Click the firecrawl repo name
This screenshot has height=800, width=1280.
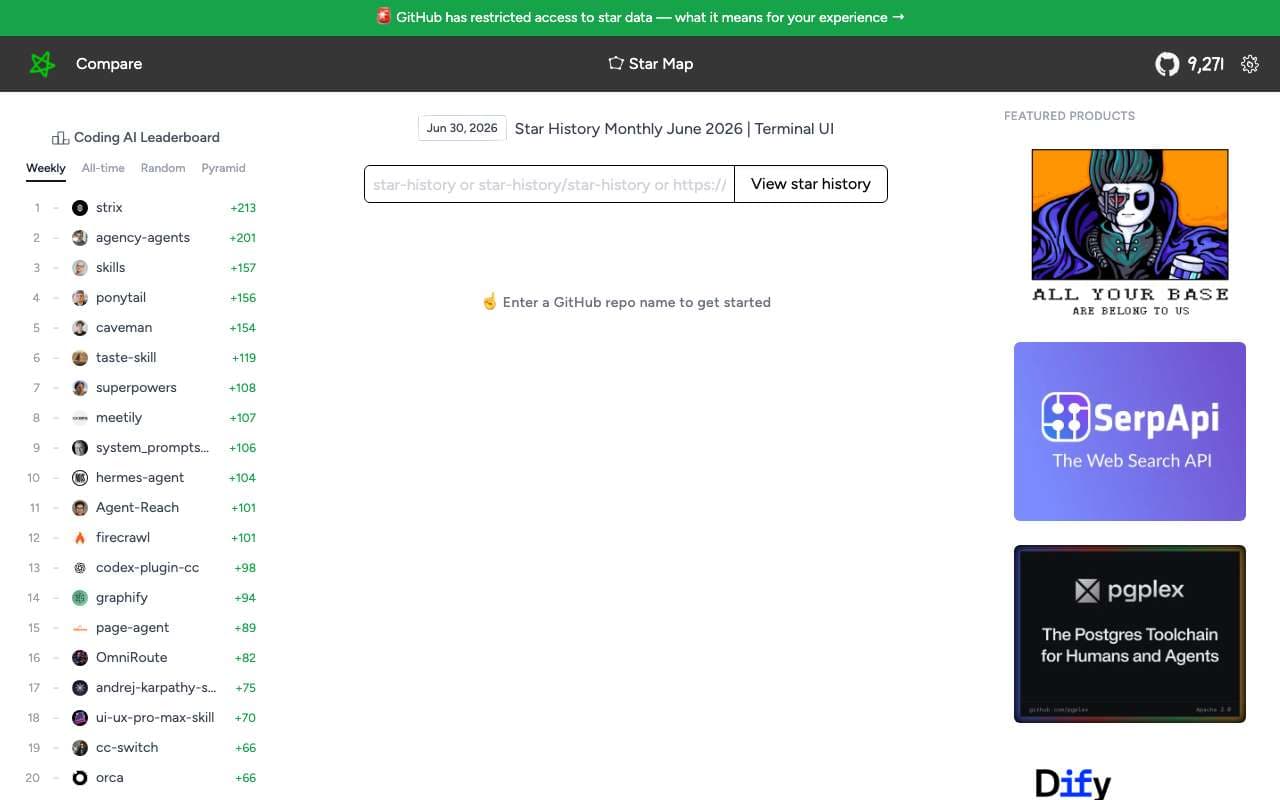tap(123, 538)
